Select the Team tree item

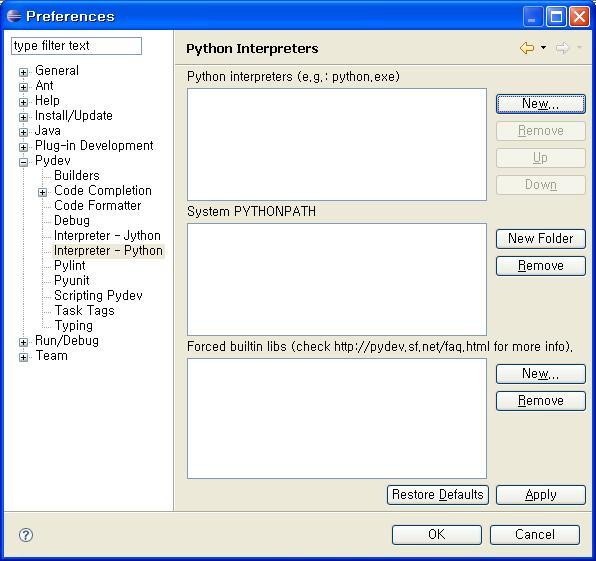coord(51,355)
